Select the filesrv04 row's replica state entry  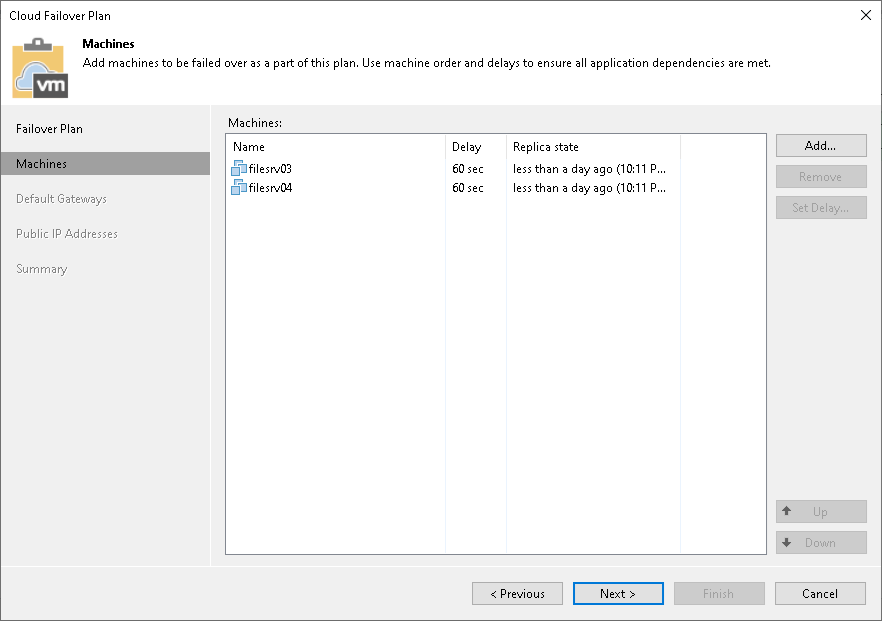pos(580,188)
